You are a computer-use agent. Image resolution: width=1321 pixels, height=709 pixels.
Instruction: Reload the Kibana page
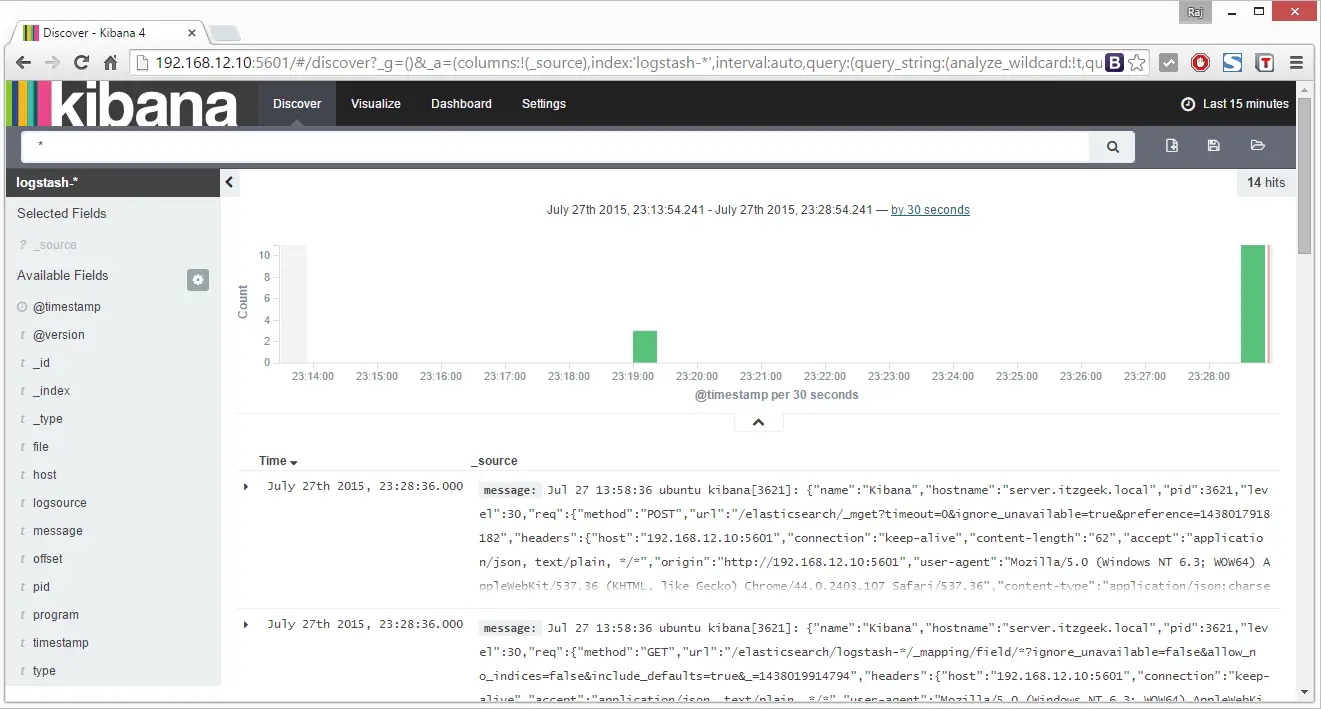click(82, 63)
